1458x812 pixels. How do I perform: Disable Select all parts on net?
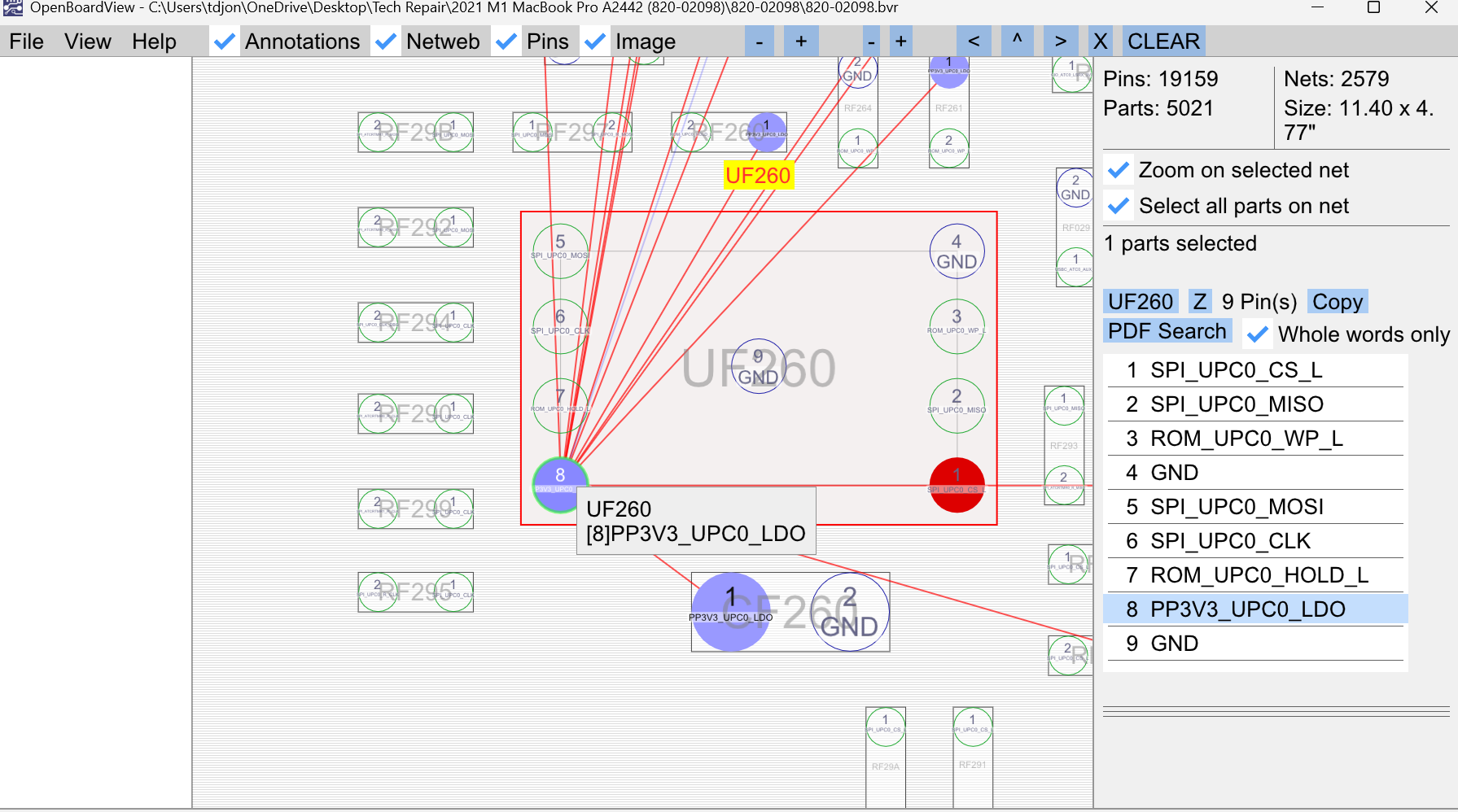coord(1119,206)
